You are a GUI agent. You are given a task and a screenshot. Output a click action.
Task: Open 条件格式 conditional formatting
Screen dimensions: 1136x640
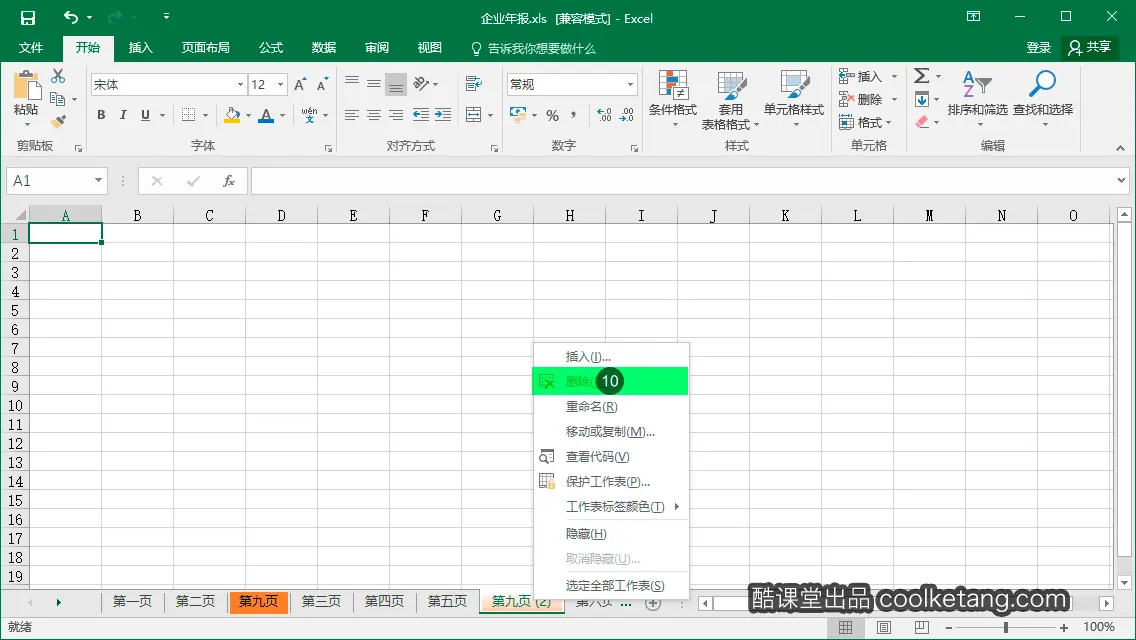click(672, 99)
